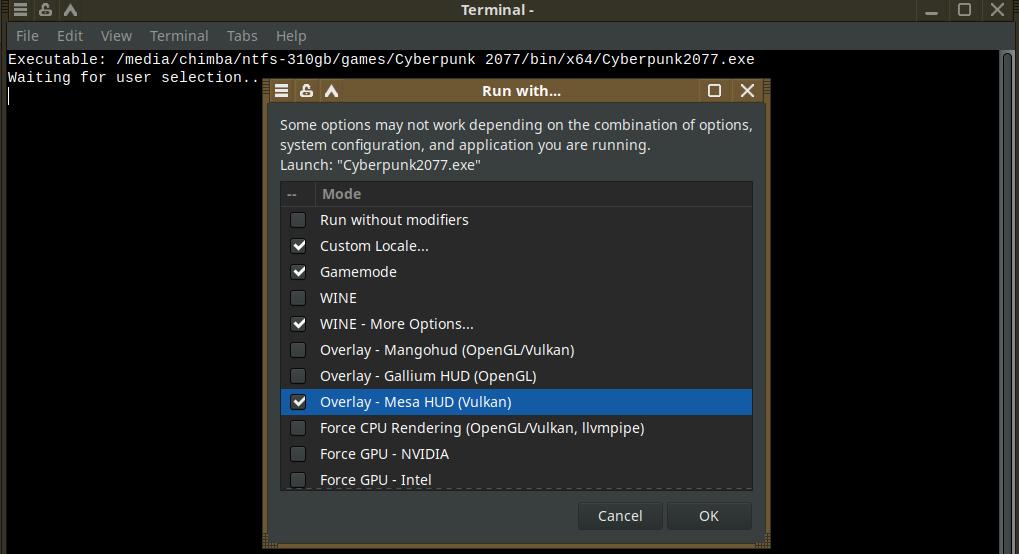This screenshot has width=1019, height=554.
Task: Click the Run with dialog lock icon
Action: coord(306,90)
